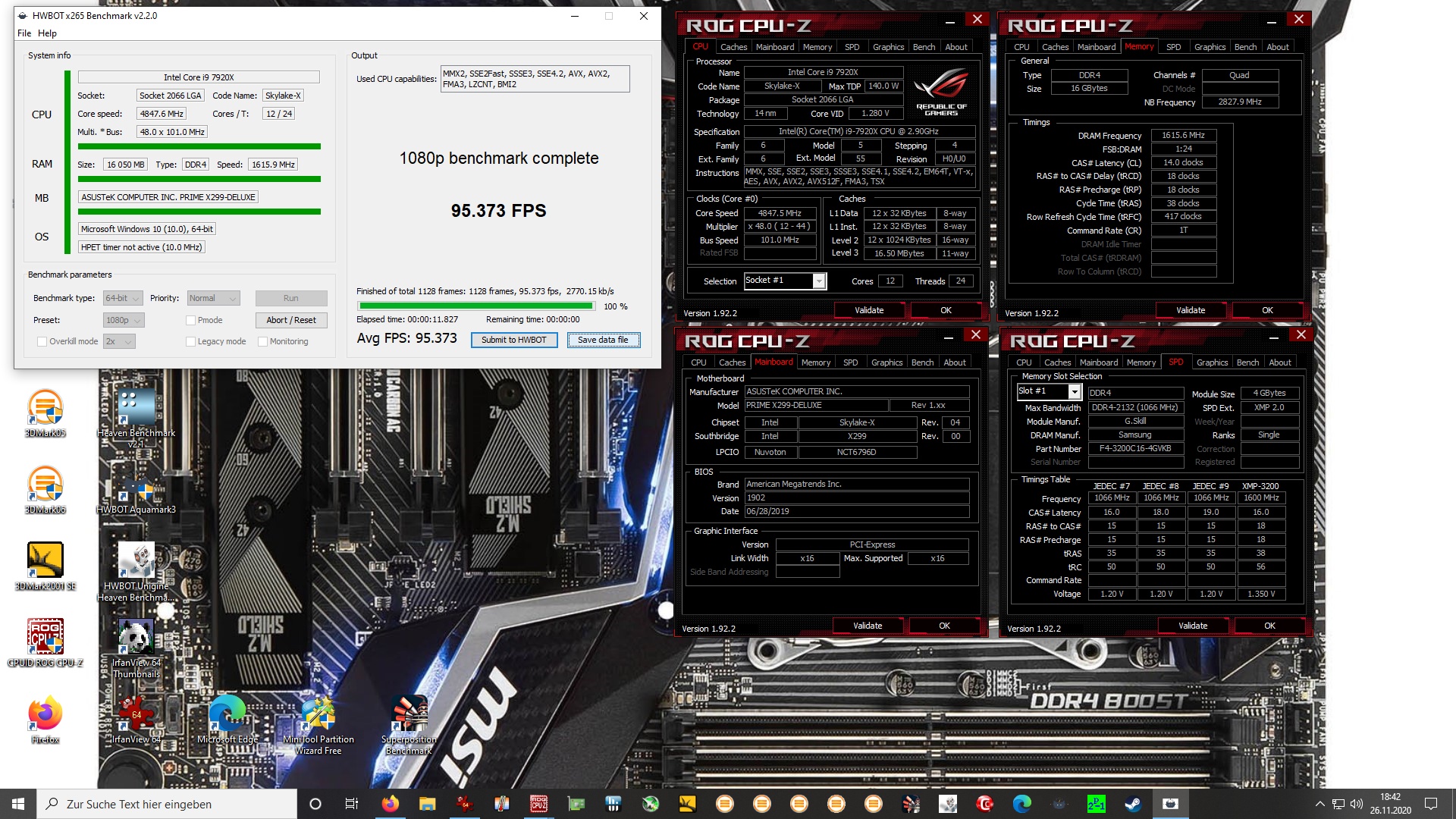1456x819 pixels.
Task: Switch to Caches tab in CPU window
Action: pos(733,47)
